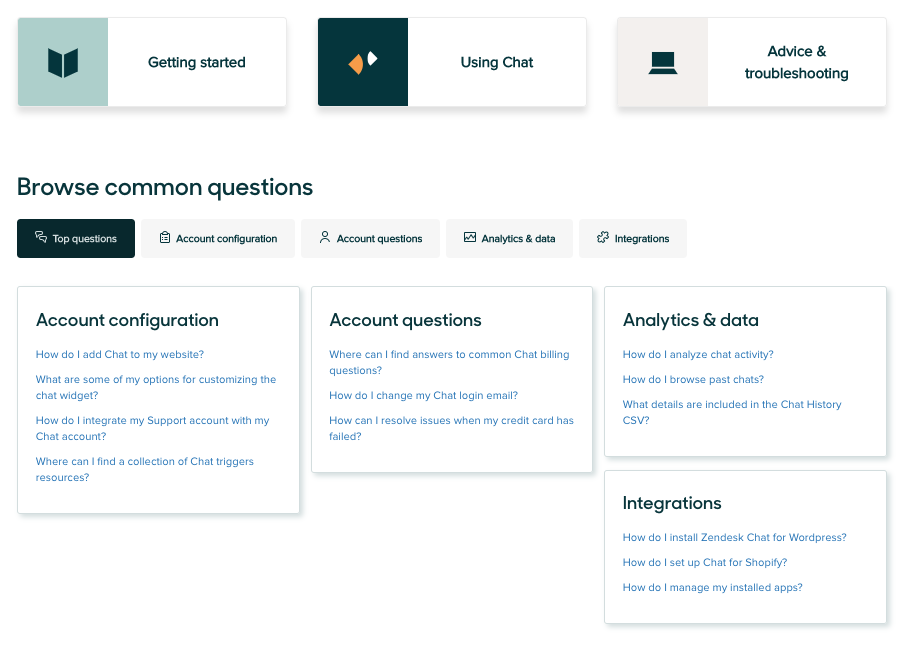Screen dimensions: 904x647
Task: Open 'How do I add Chat to my website?'
Action: 120,354
